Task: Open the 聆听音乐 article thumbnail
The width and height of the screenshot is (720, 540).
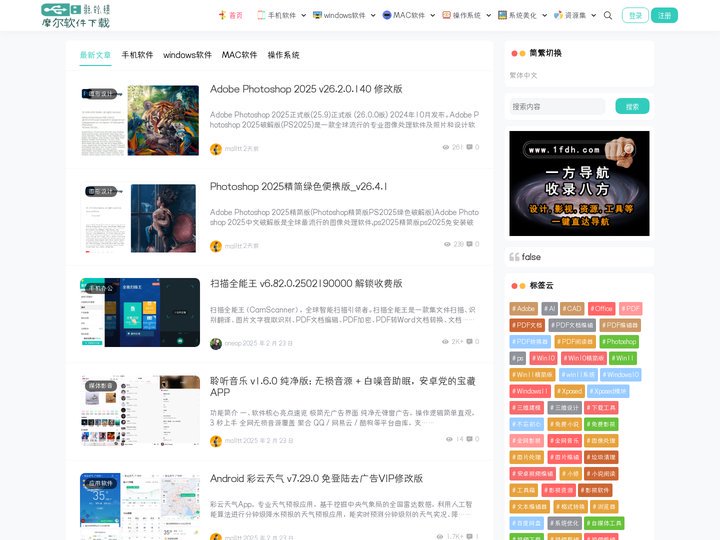Action: pyautogui.click(x=140, y=410)
